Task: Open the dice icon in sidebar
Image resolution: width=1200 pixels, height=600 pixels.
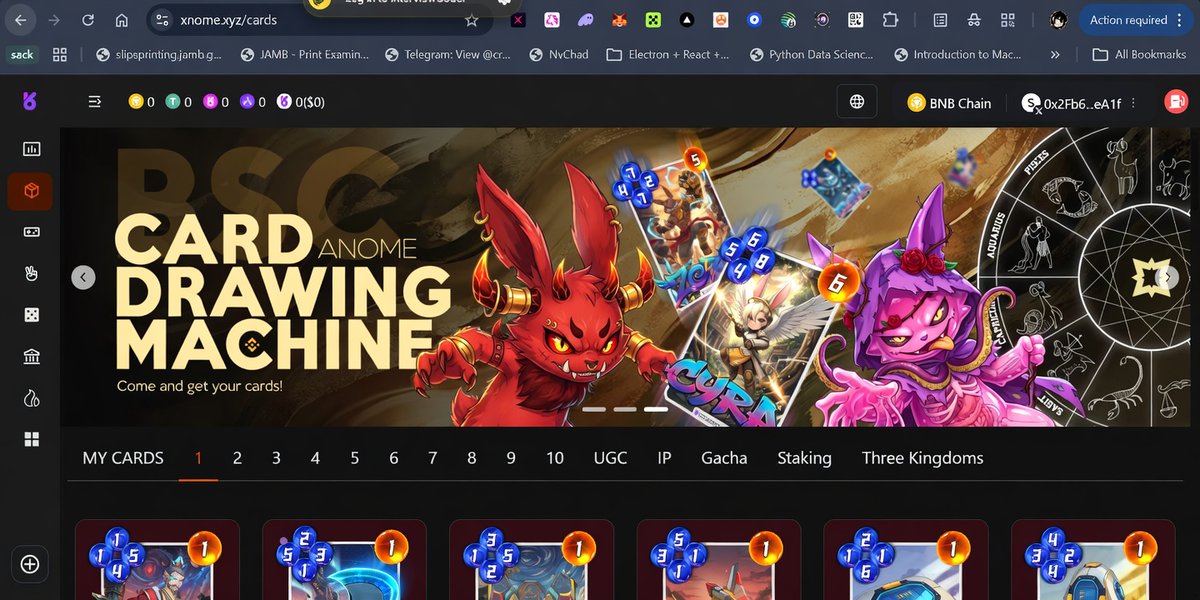Action: coord(31,315)
